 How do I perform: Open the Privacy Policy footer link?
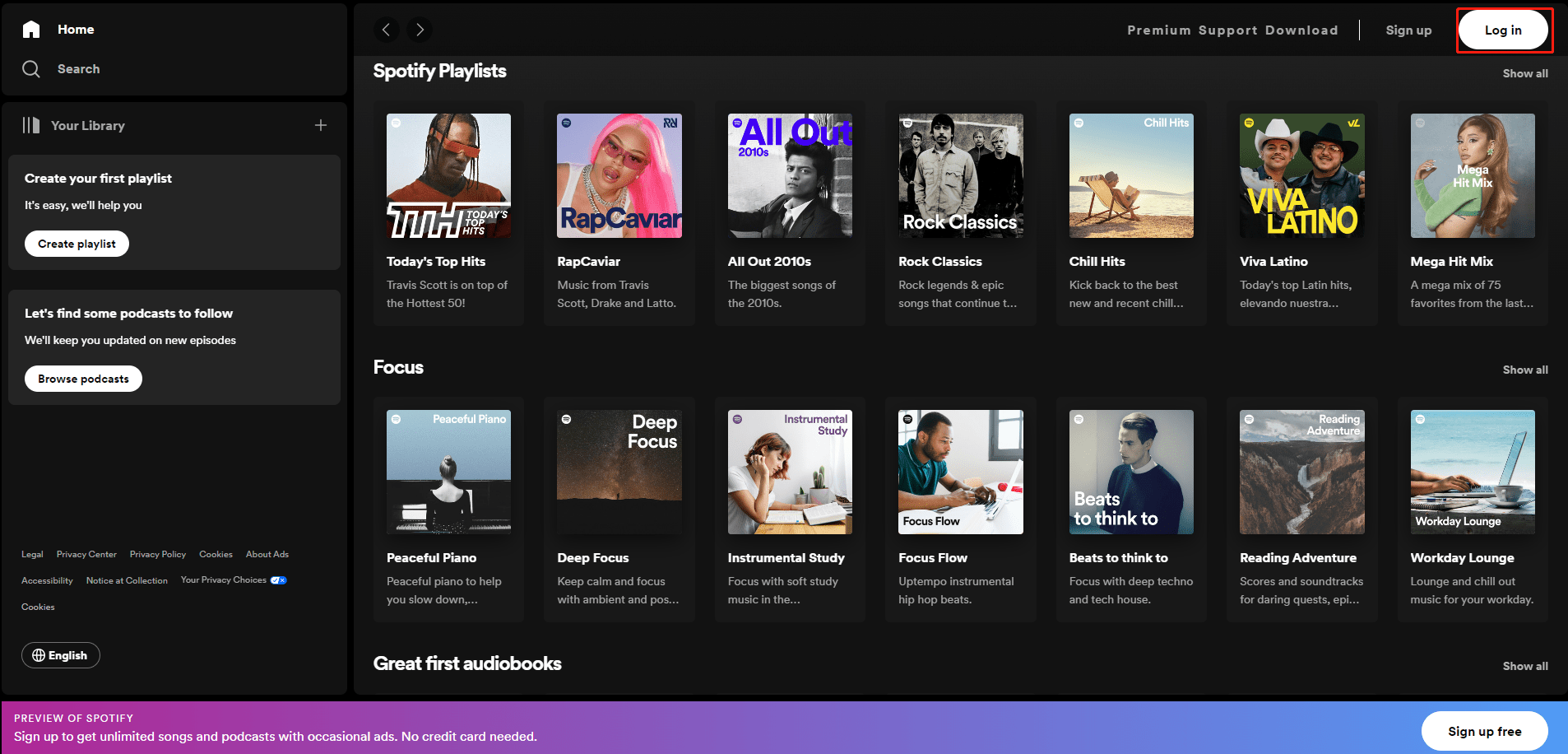158,554
